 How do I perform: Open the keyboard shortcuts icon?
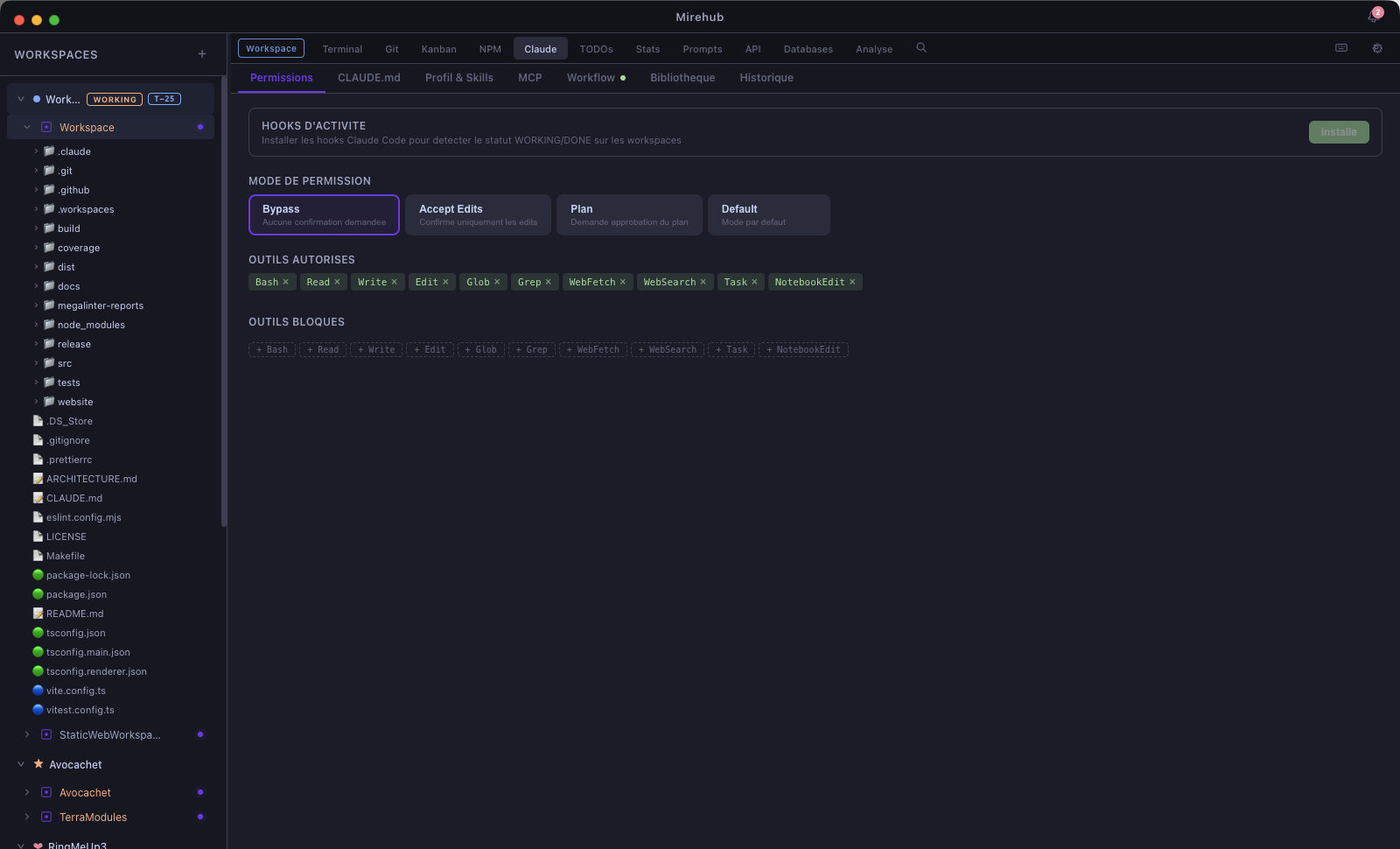[x=1341, y=48]
